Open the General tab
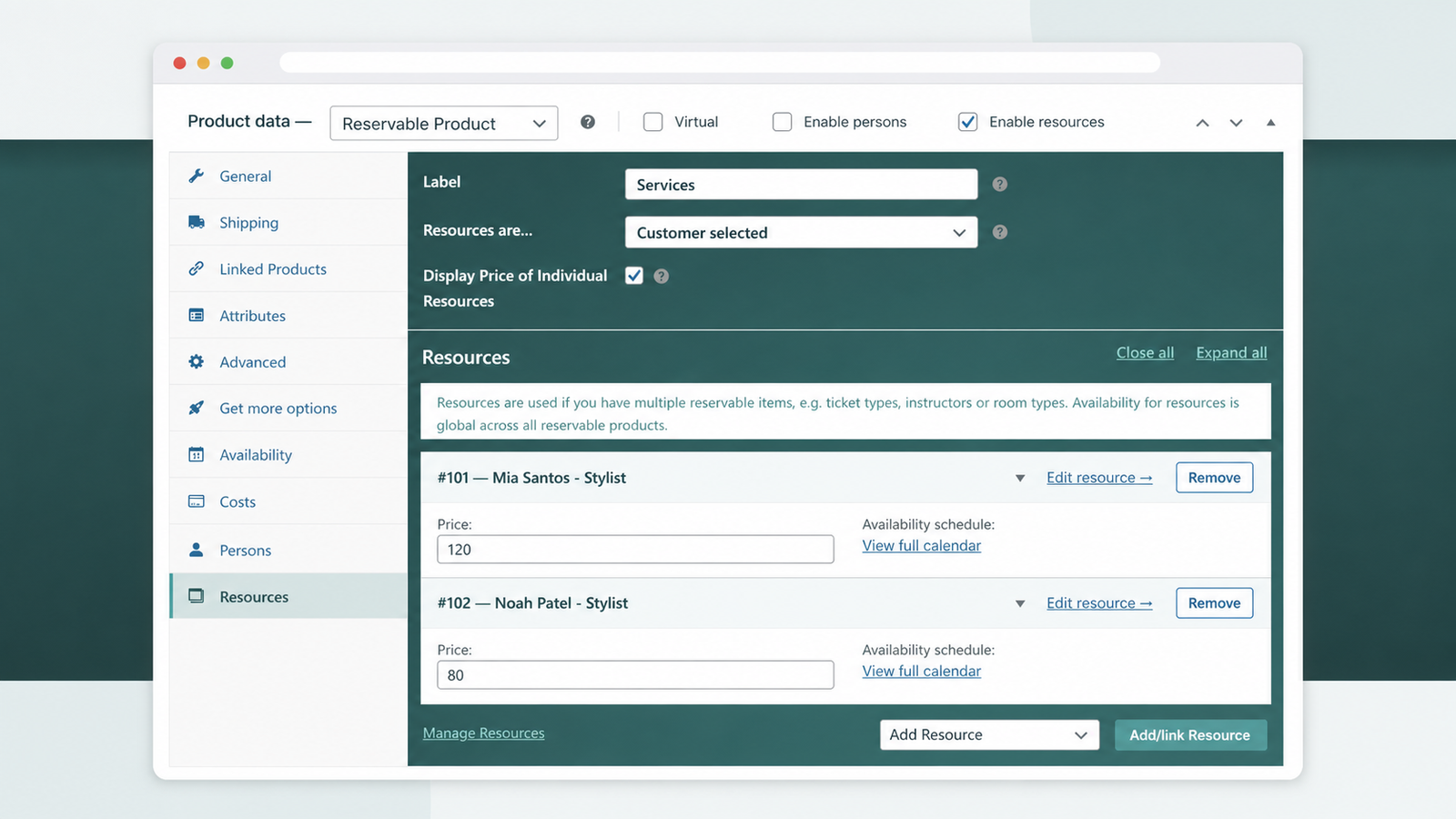Screen dimensions: 1456x819 (288, 176)
